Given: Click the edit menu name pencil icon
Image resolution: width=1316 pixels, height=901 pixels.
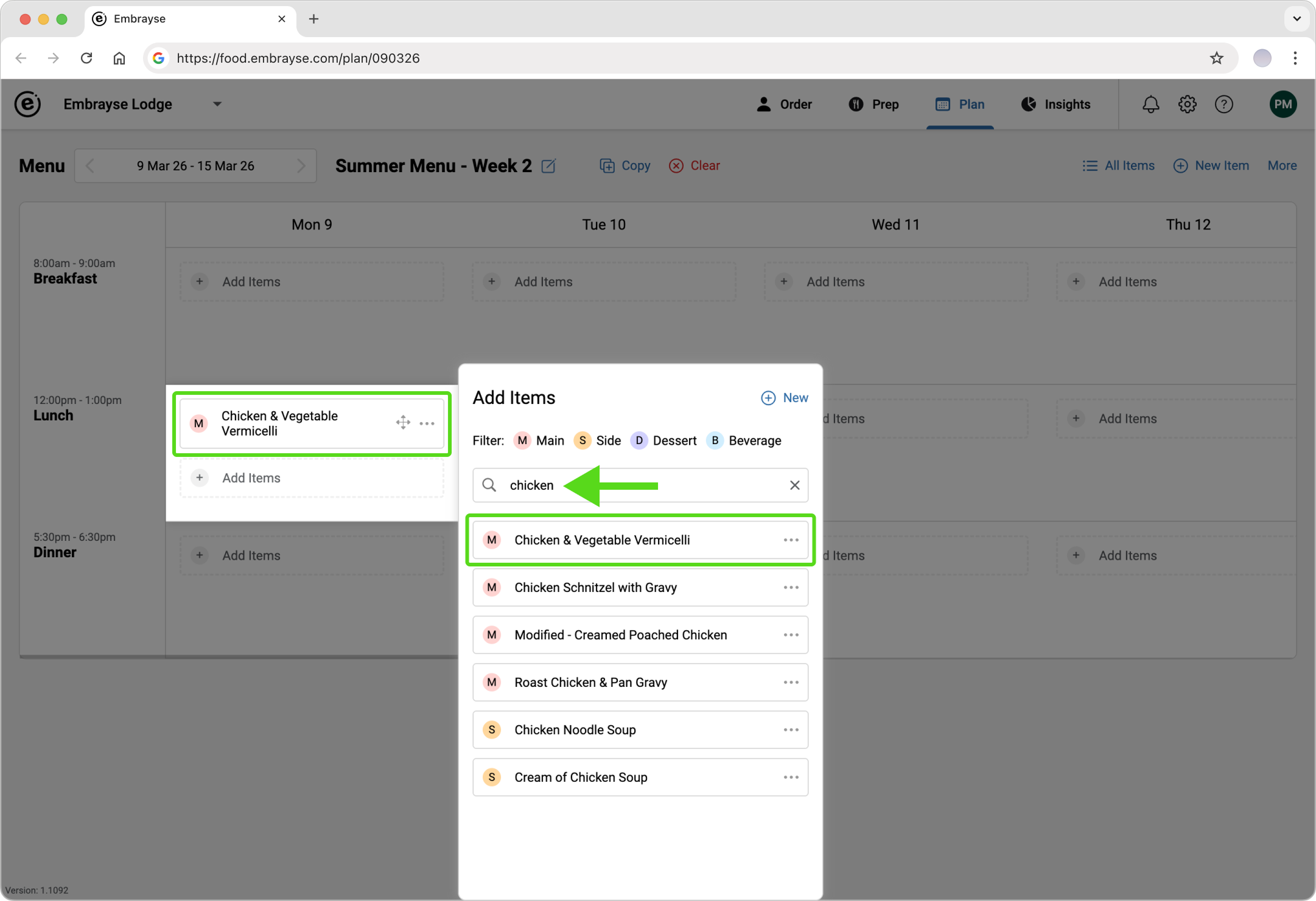Looking at the screenshot, I should click(x=548, y=165).
